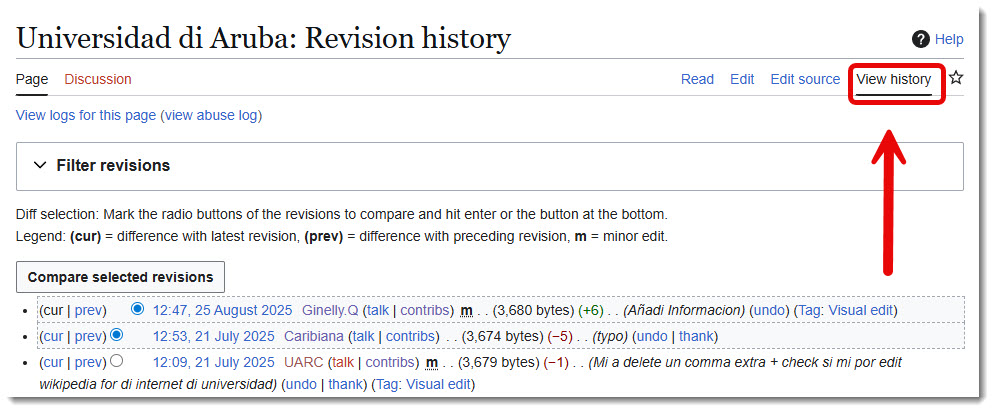The image size is (994, 412).
Task: Open the 12:09, 21 July 2025 revision link
Action: point(214,363)
